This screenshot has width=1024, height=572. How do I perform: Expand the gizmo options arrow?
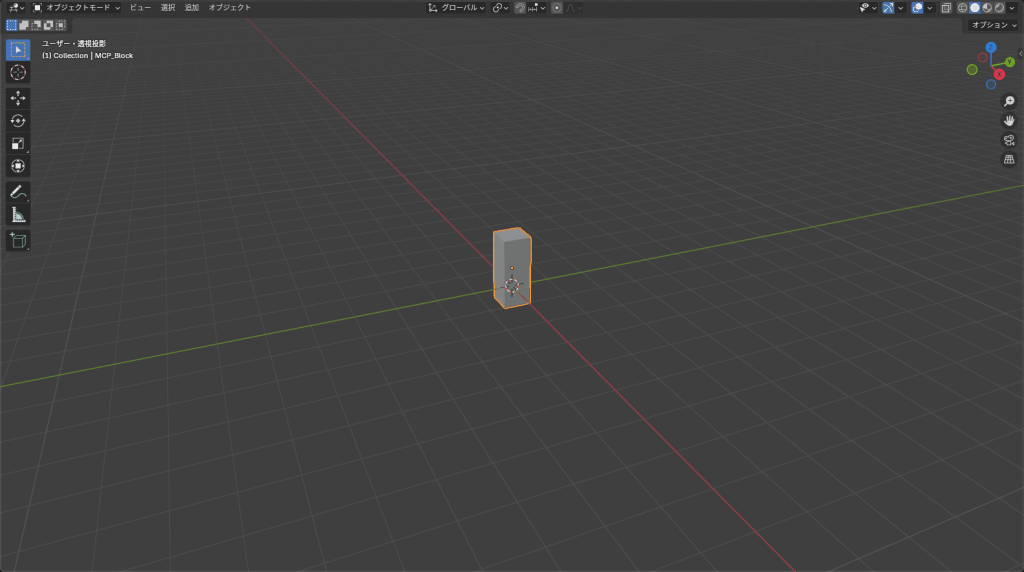coord(901,8)
